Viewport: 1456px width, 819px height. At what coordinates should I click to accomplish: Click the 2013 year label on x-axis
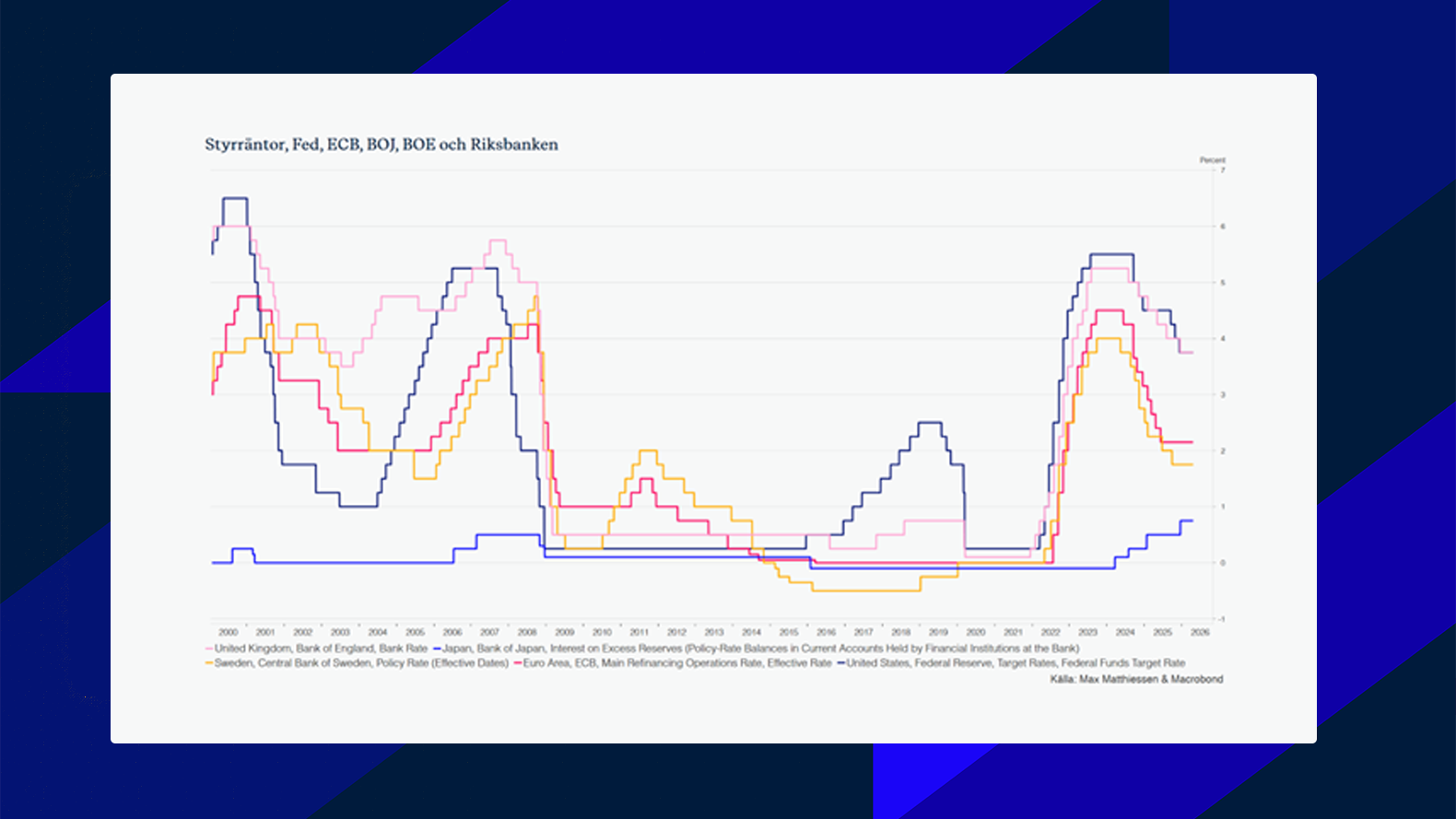[x=714, y=632]
